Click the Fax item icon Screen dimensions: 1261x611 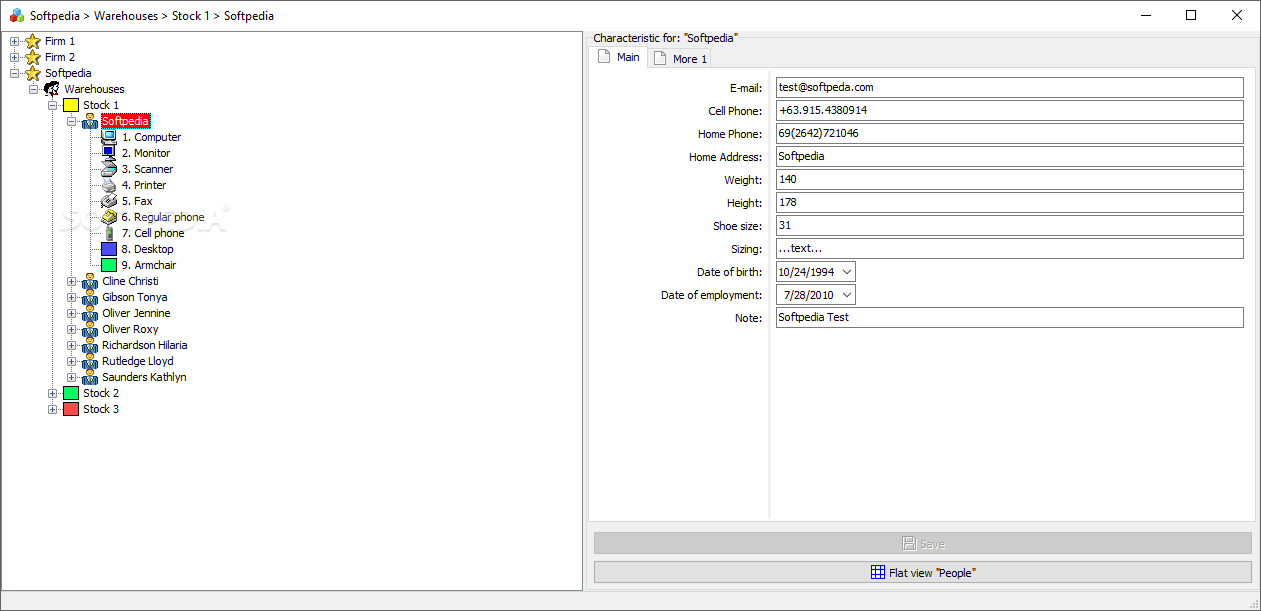pyautogui.click(x=109, y=201)
